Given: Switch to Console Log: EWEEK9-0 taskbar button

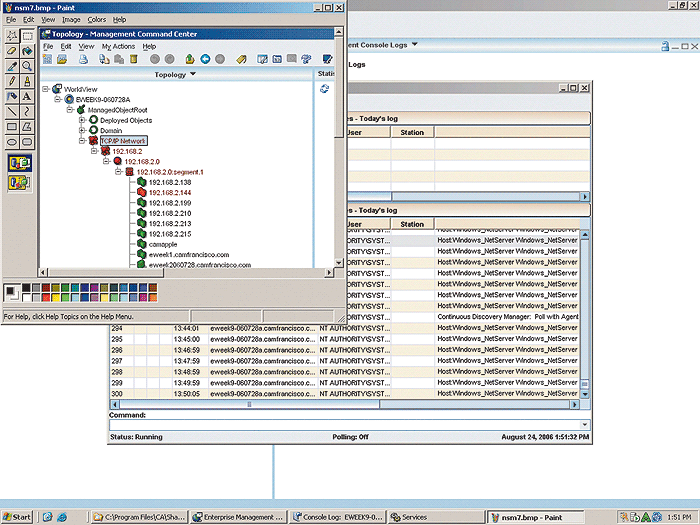Looking at the screenshot, I should click(337, 517).
